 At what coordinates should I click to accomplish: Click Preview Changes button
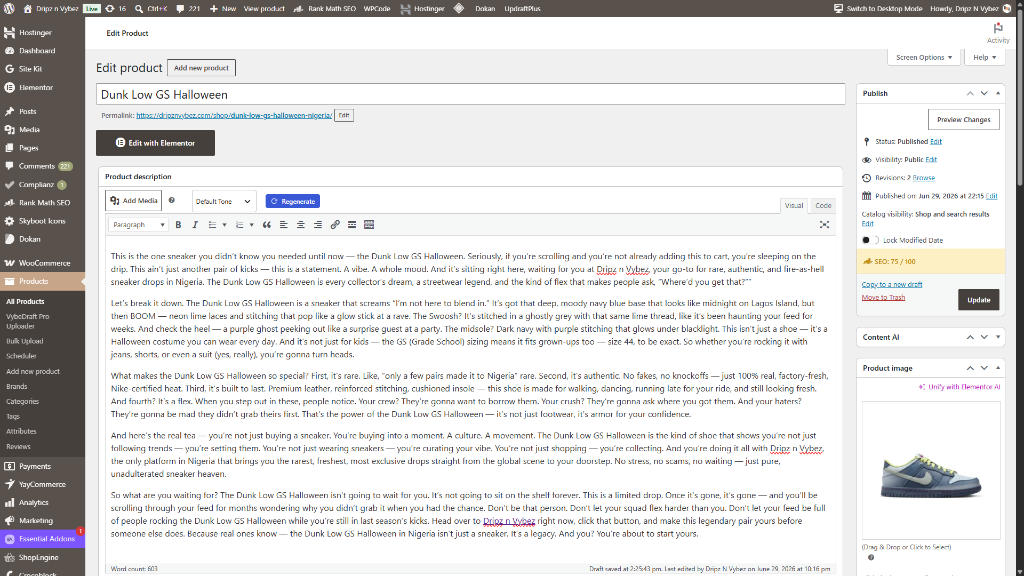tap(963, 120)
